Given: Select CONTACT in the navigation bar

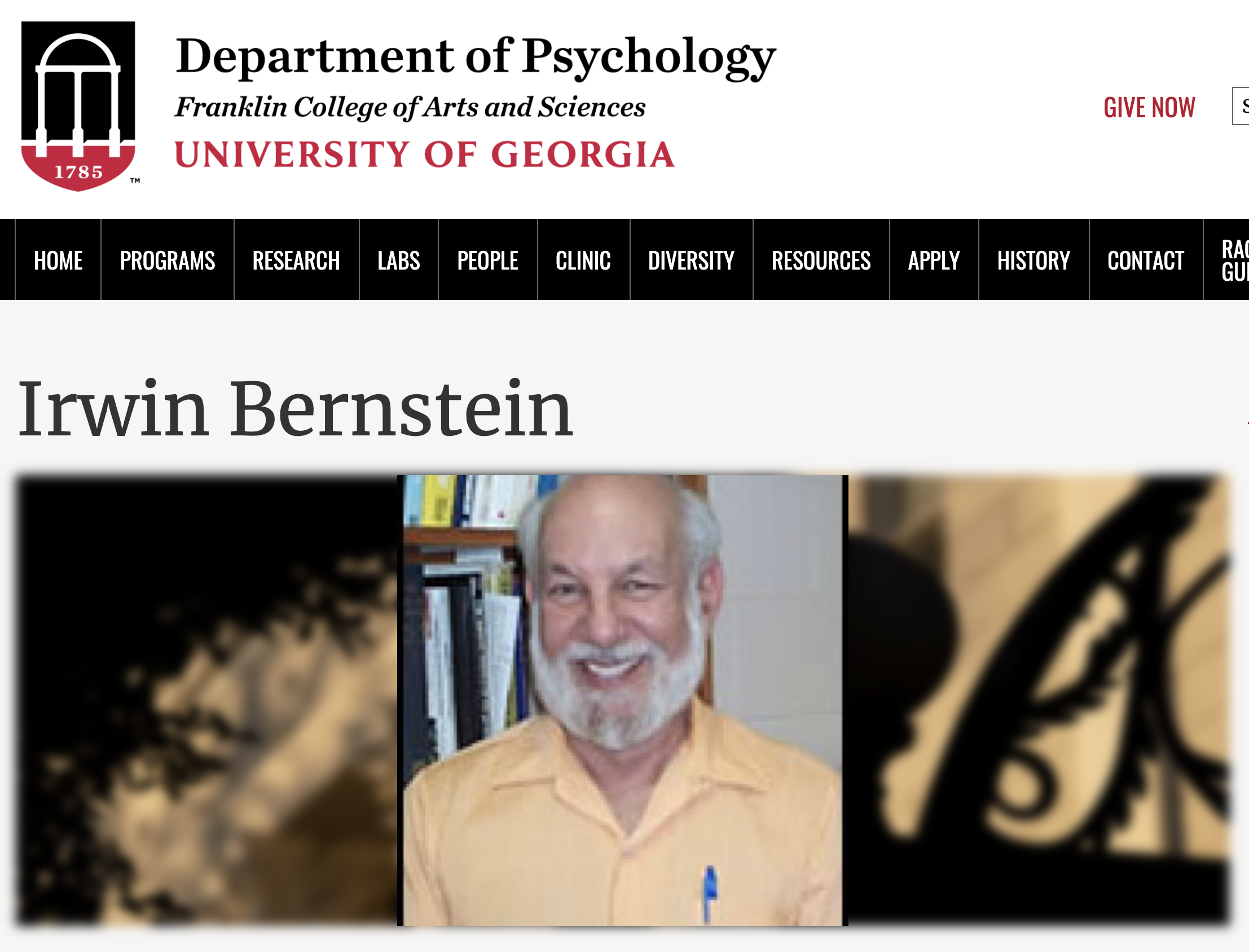Looking at the screenshot, I should click(x=1146, y=260).
